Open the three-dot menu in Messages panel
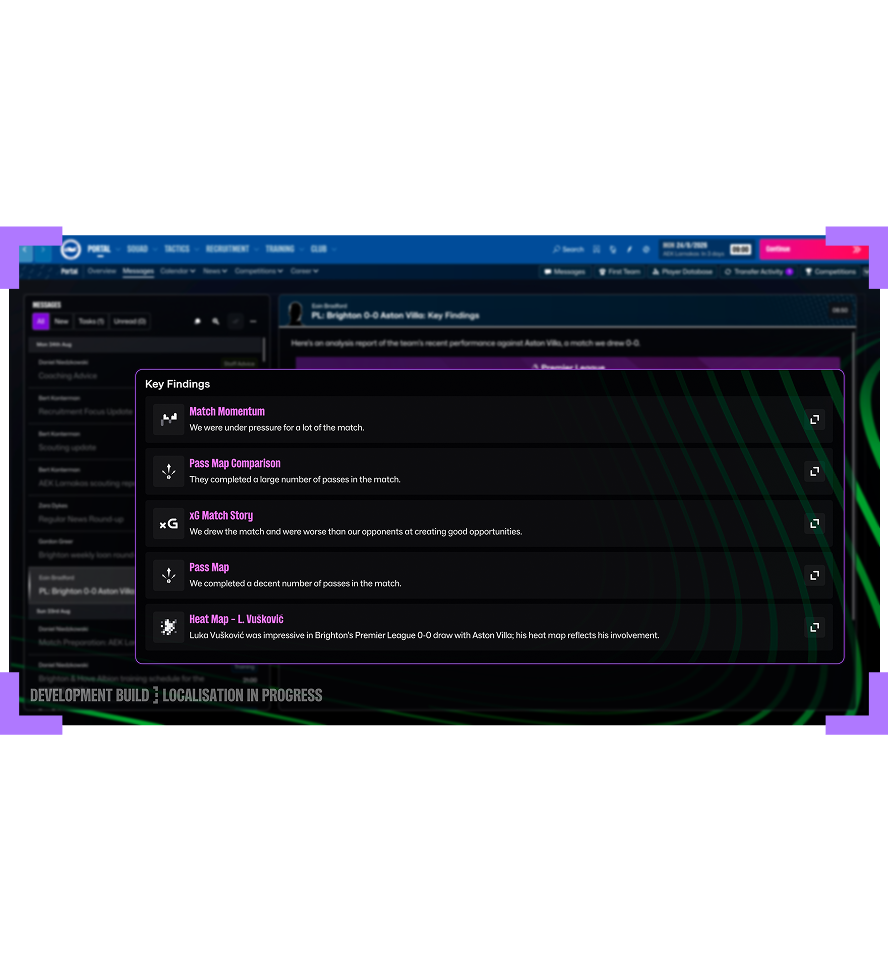Viewport: 888px width, 960px height. (253, 321)
